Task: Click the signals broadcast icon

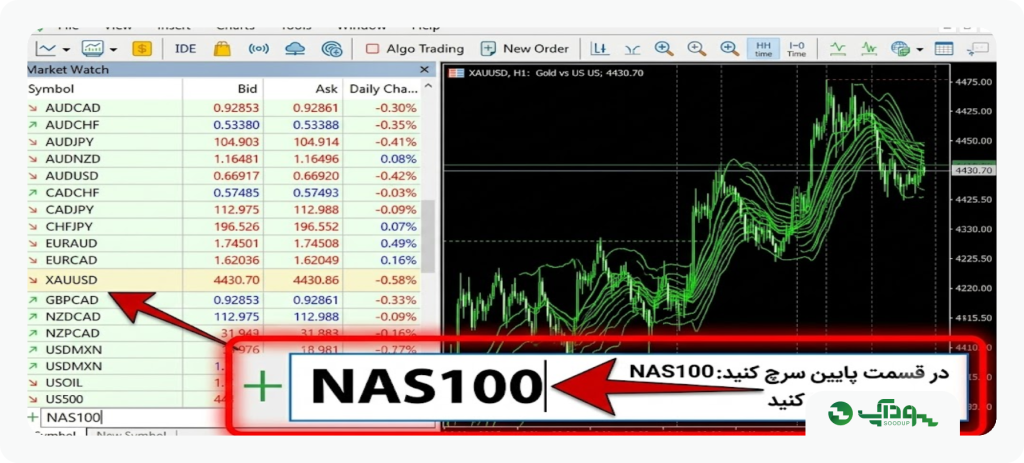Action: (259, 48)
